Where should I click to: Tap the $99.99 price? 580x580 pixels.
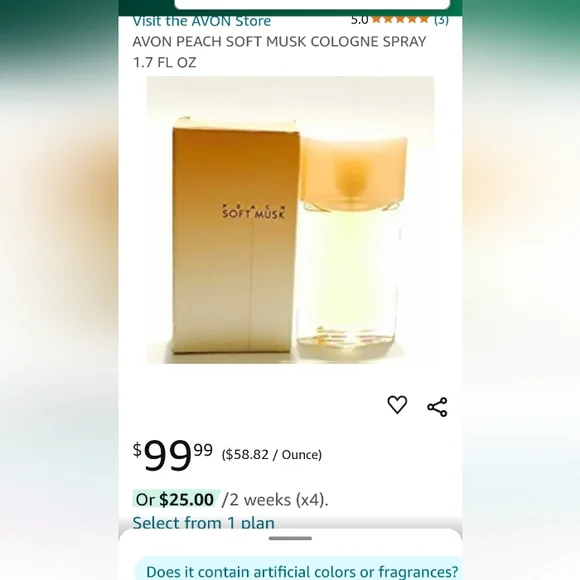coord(173,455)
